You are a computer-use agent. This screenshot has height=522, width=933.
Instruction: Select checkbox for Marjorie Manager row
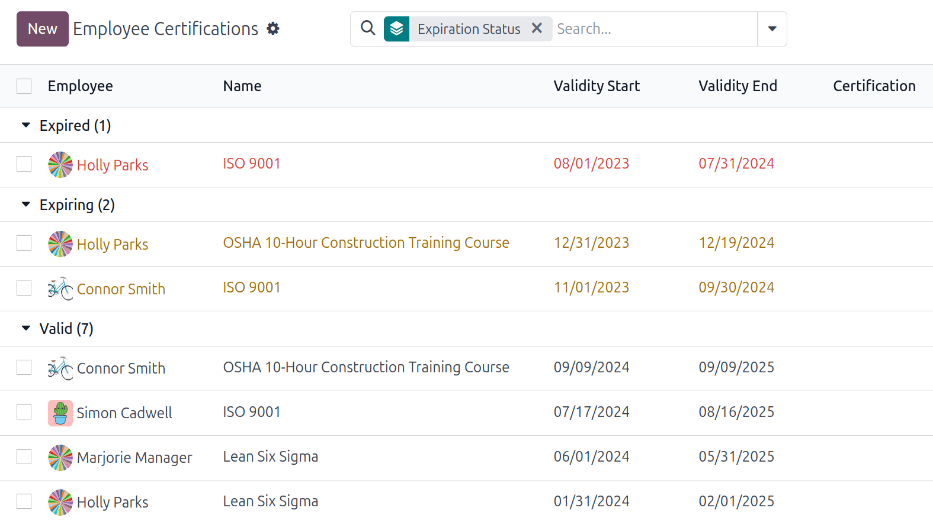[24, 458]
